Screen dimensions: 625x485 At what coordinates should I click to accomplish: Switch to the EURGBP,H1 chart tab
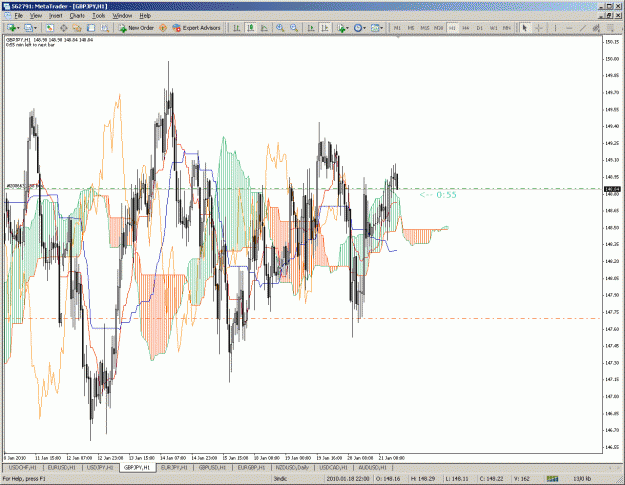252,467
